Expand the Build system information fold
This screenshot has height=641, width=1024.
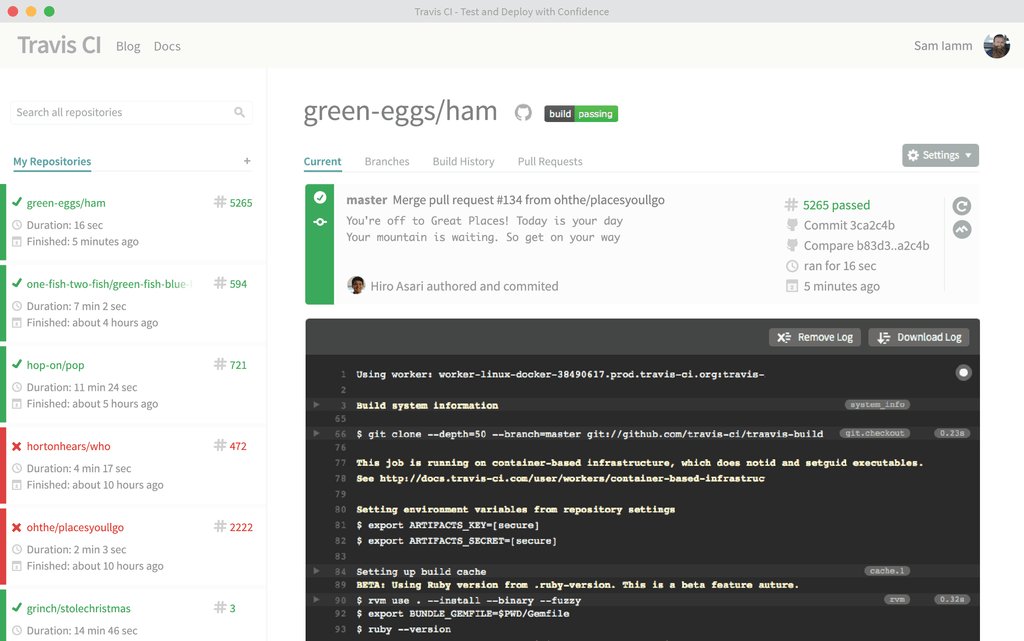317,405
